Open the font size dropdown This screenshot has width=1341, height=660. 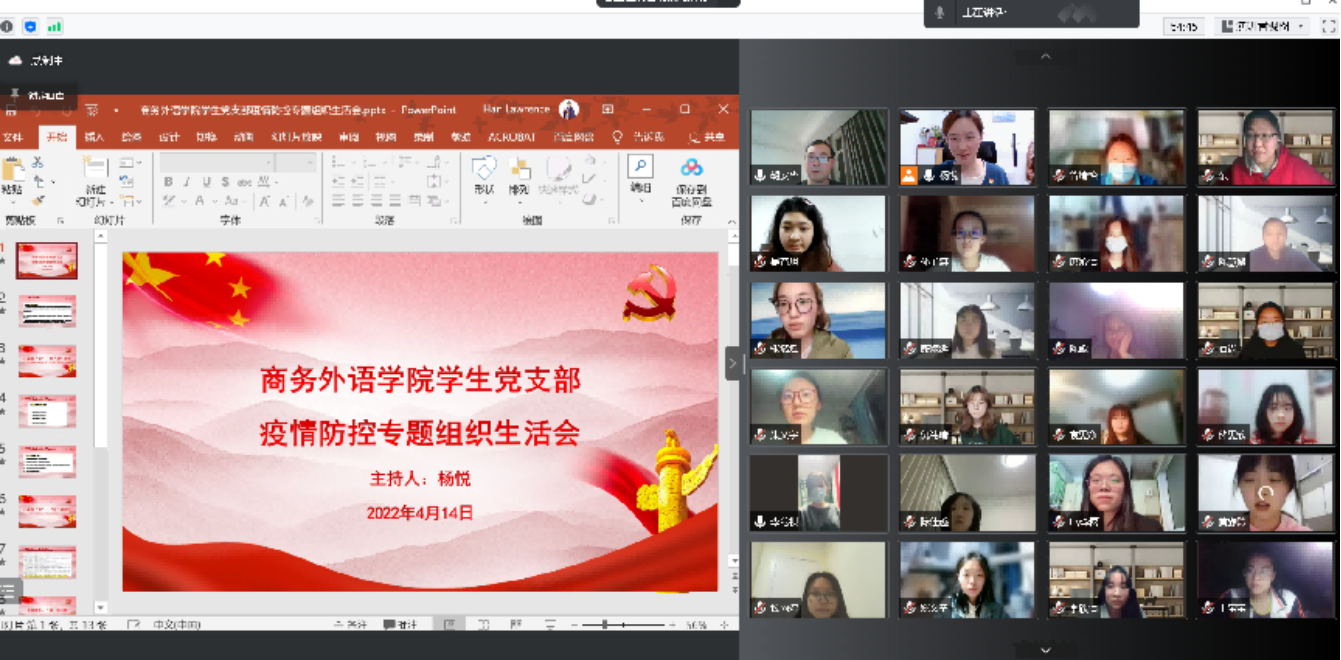tap(309, 162)
